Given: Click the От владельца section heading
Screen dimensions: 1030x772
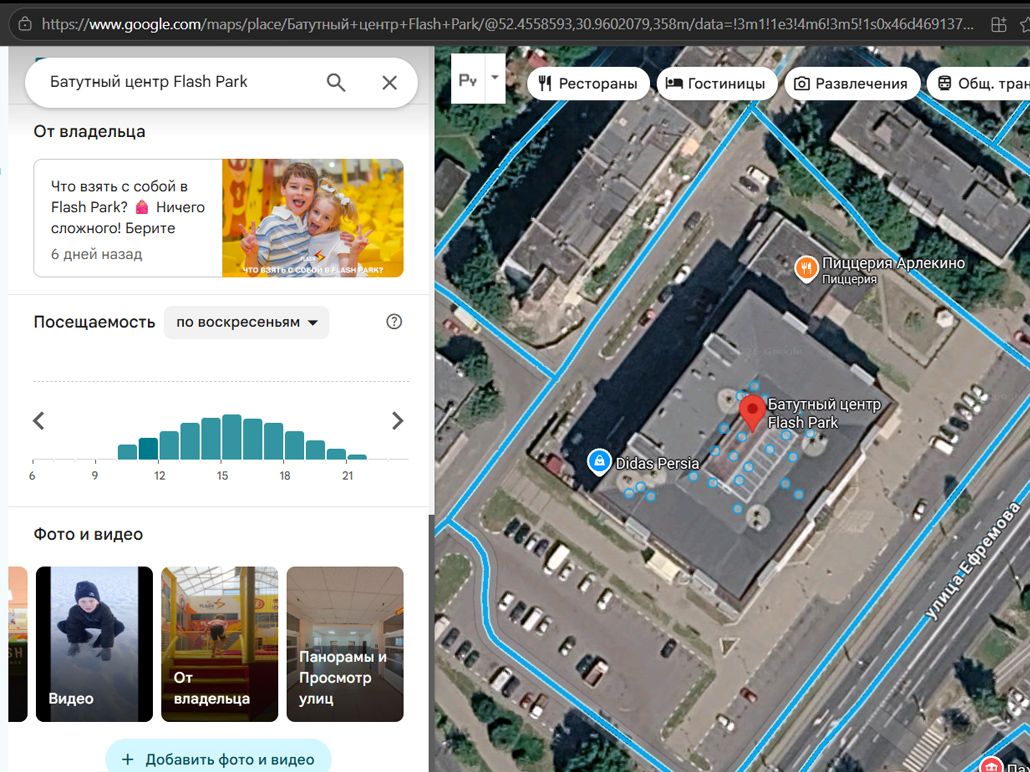Looking at the screenshot, I should (89, 131).
